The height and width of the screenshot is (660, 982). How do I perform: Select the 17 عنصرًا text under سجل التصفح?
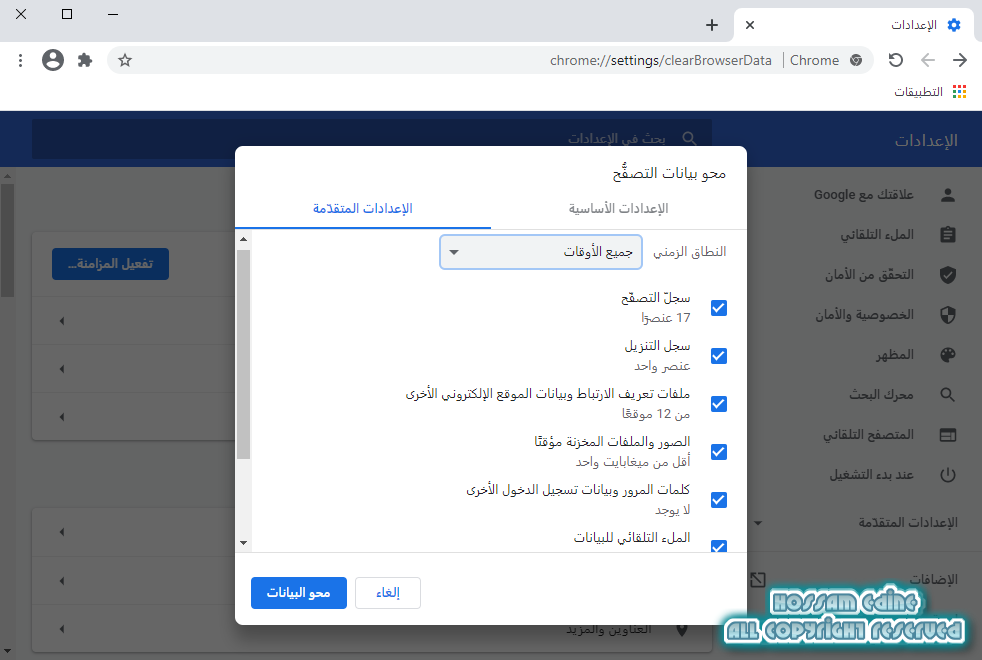click(x=665, y=318)
